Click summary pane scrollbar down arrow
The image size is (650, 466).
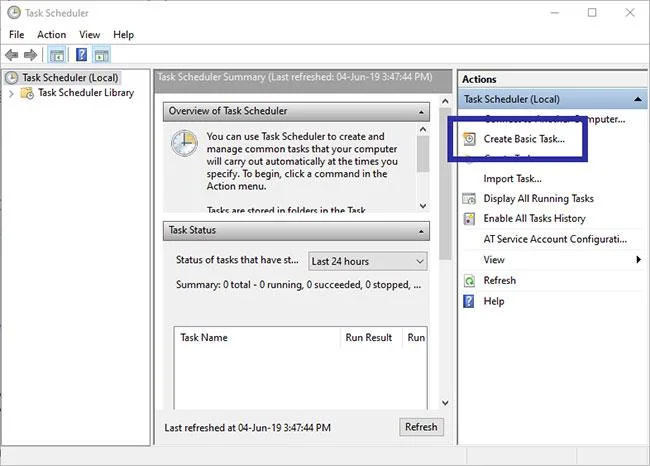pyautogui.click(x=445, y=403)
